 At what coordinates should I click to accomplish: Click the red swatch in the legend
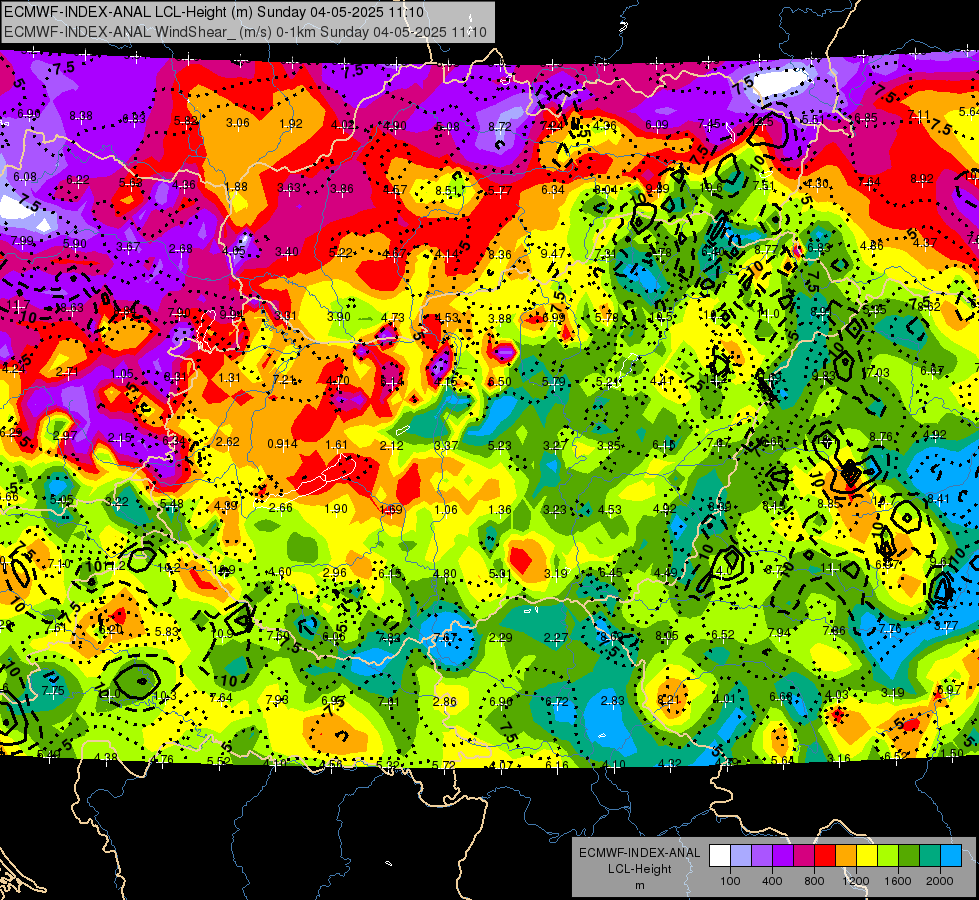pyautogui.click(x=825, y=856)
